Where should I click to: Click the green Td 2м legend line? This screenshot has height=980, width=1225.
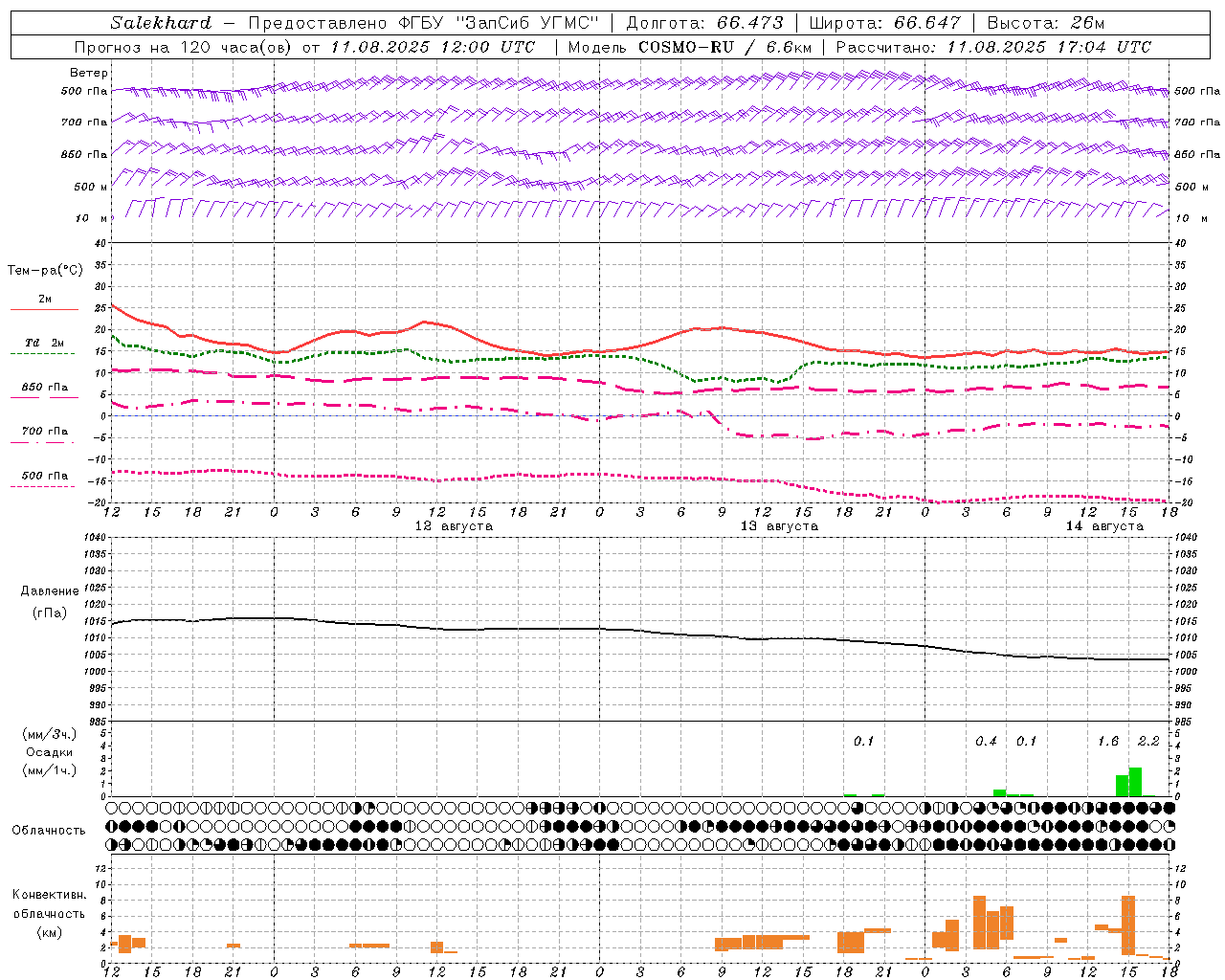[42, 353]
